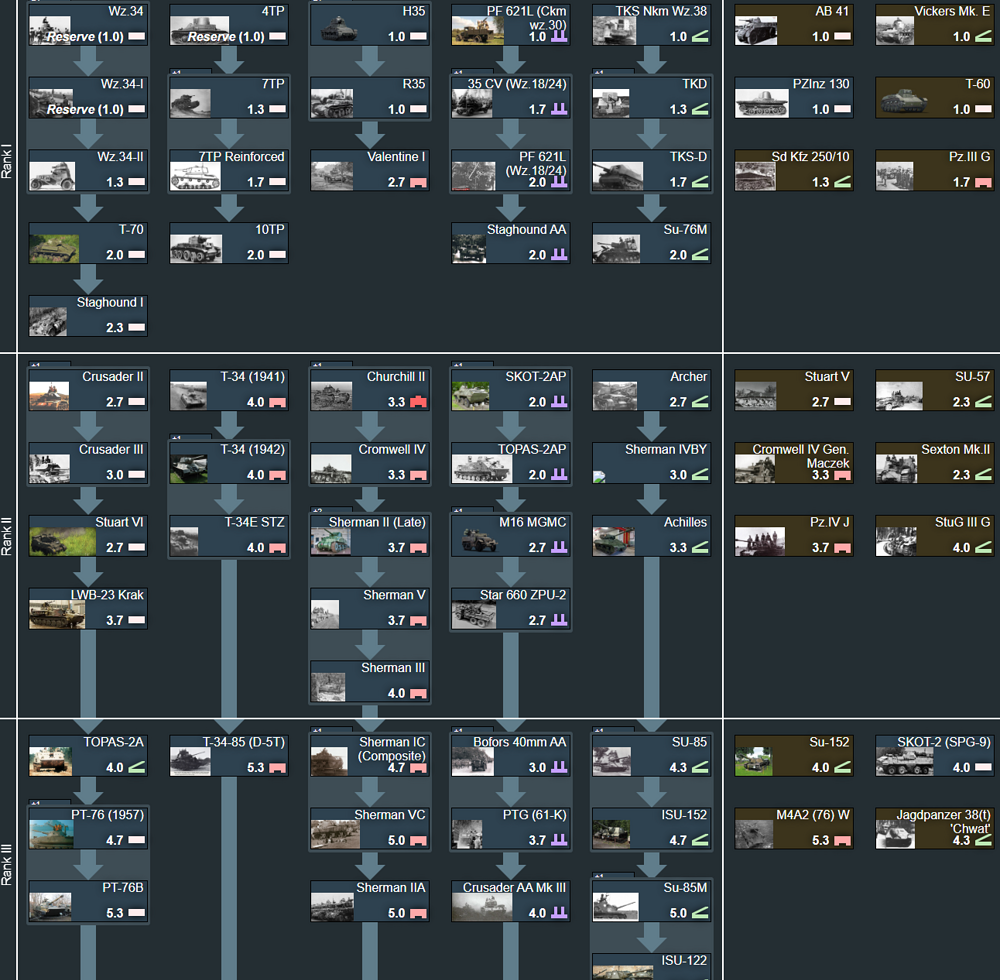
Task: Open the LWB-23 Krak vehicle card
Action: (87, 606)
